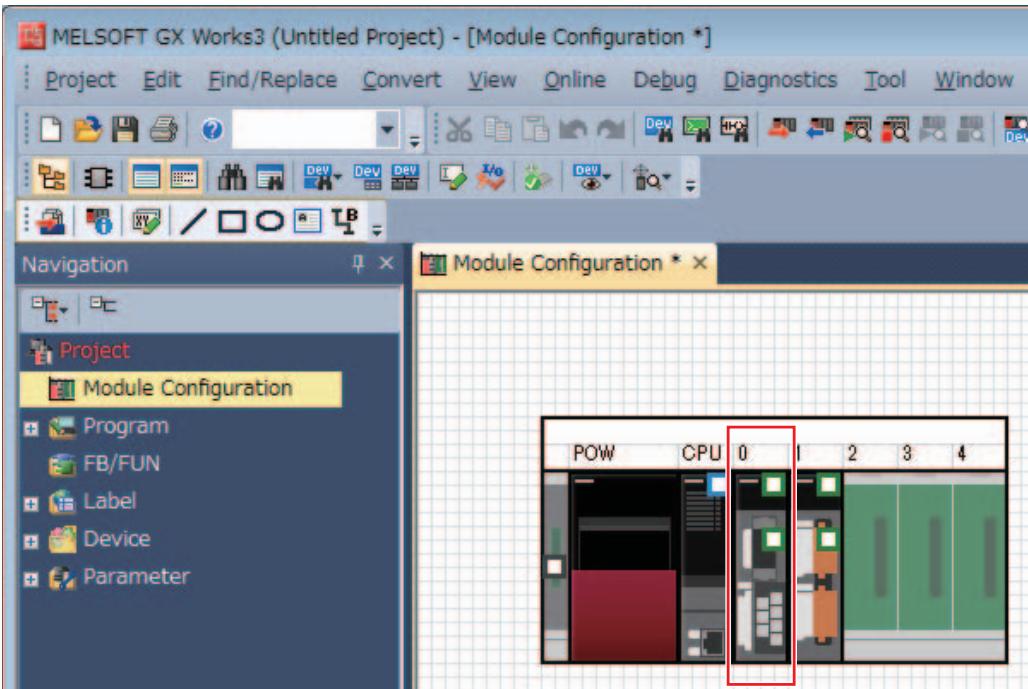Toggle the Navigation window tree icon
This screenshot has width=1028, height=689.
(x=51, y=178)
